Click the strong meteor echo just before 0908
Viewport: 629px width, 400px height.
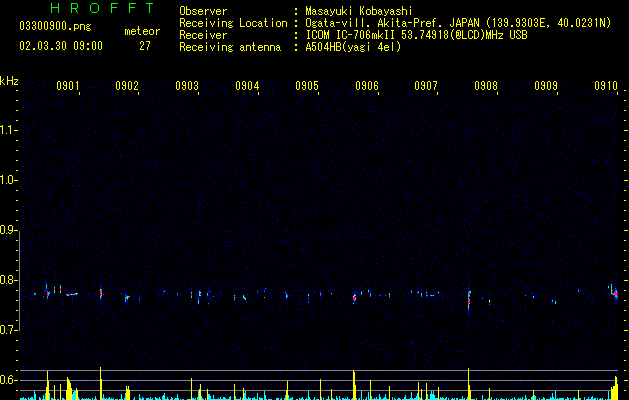click(x=469, y=300)
